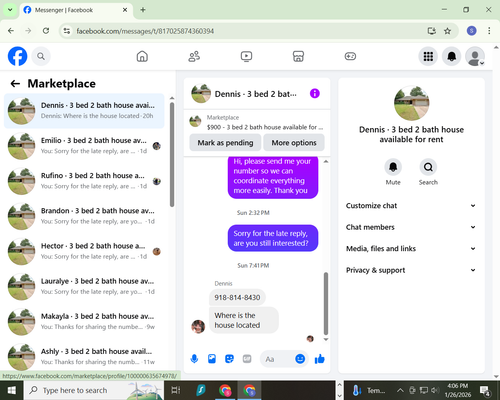Open Chrome profile avatar button
The width and height of the screenshot is (500, 400).
pyautogui.click(x=471, y=31)
